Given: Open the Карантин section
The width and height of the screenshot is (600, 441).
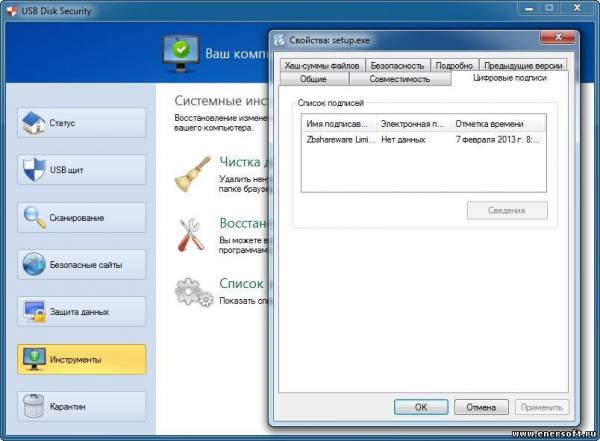Looking at the screenshot, I should pos(82,406).
